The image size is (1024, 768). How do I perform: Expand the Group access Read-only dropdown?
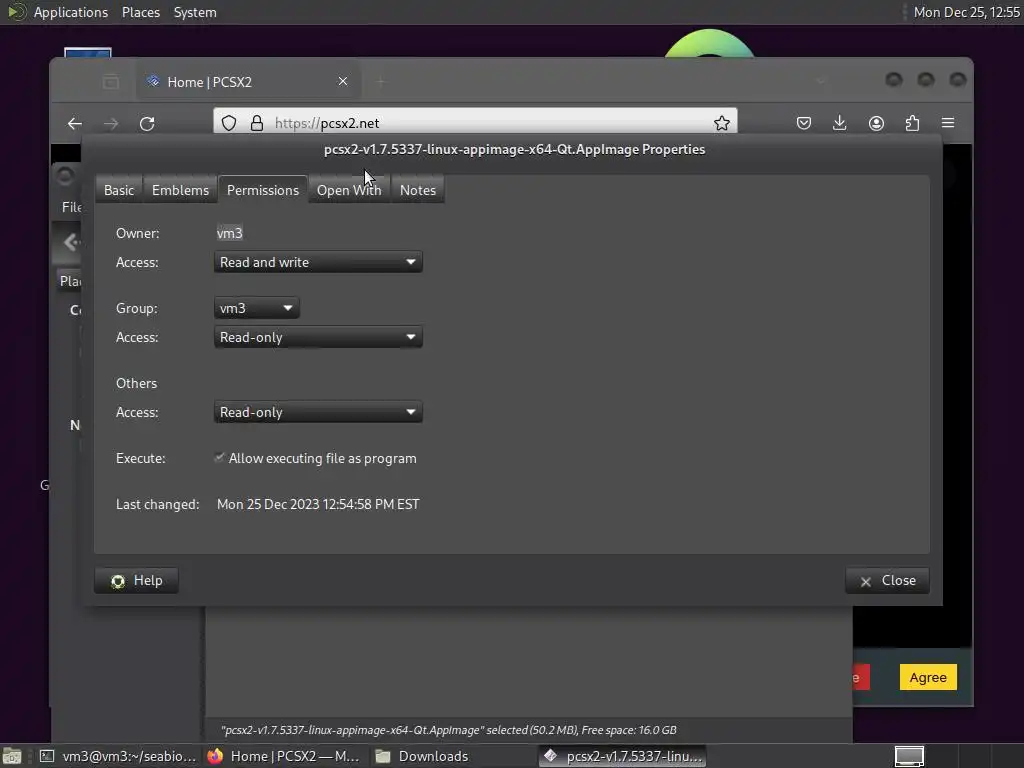click(318, 338)
